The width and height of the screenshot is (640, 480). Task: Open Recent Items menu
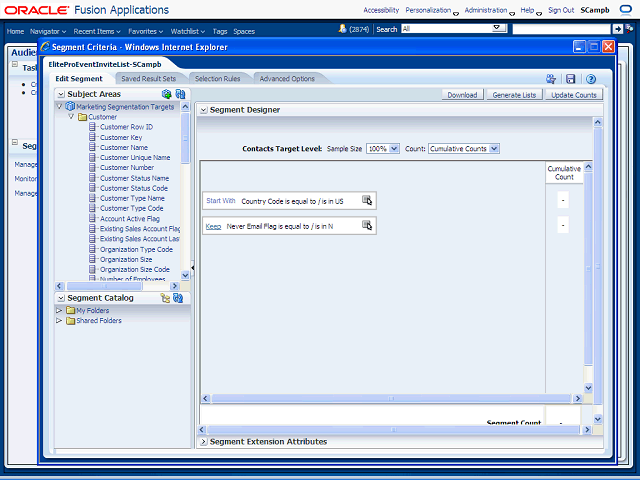click(x=97, y=31)
